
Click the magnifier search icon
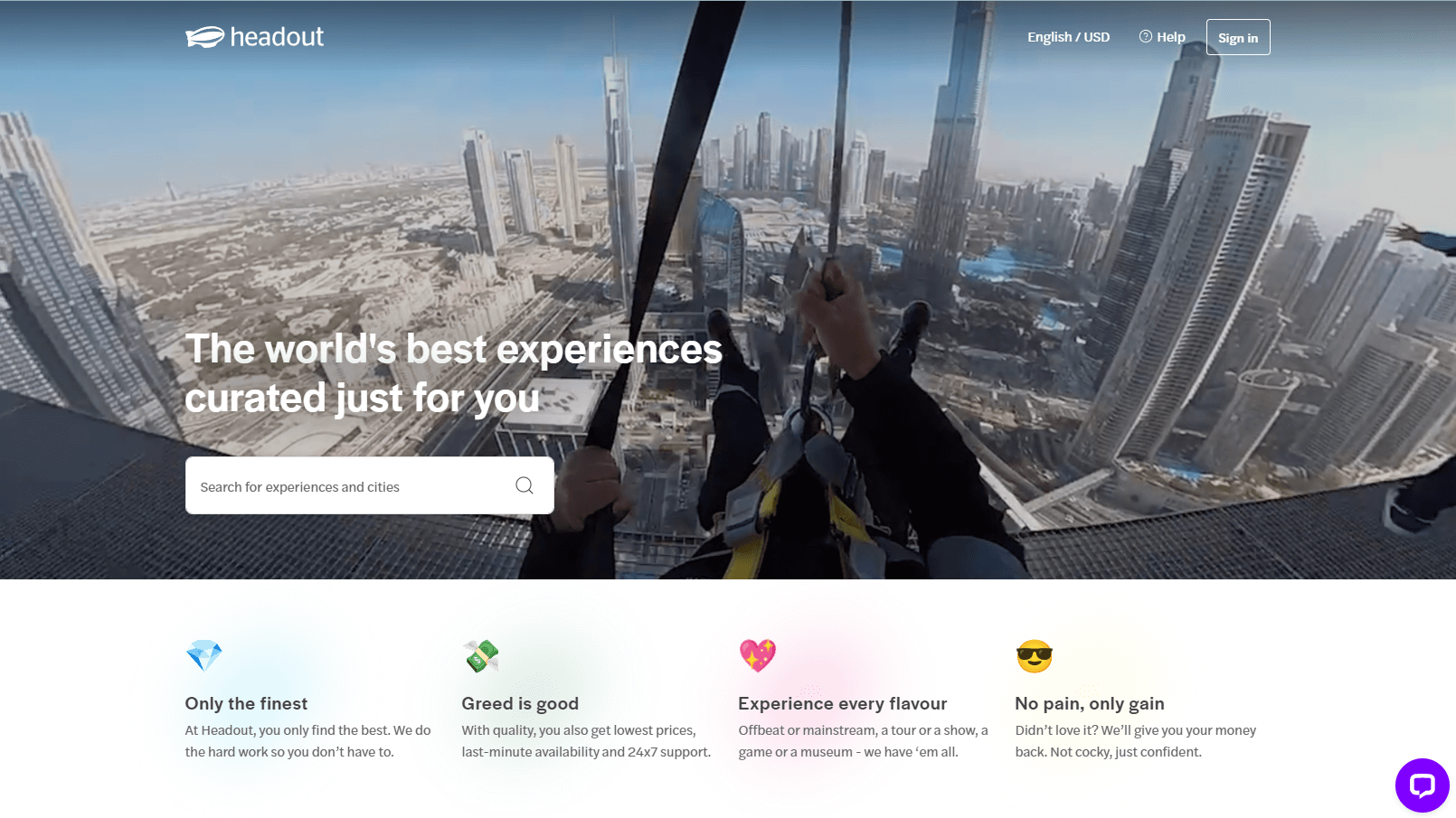[525, 485]
